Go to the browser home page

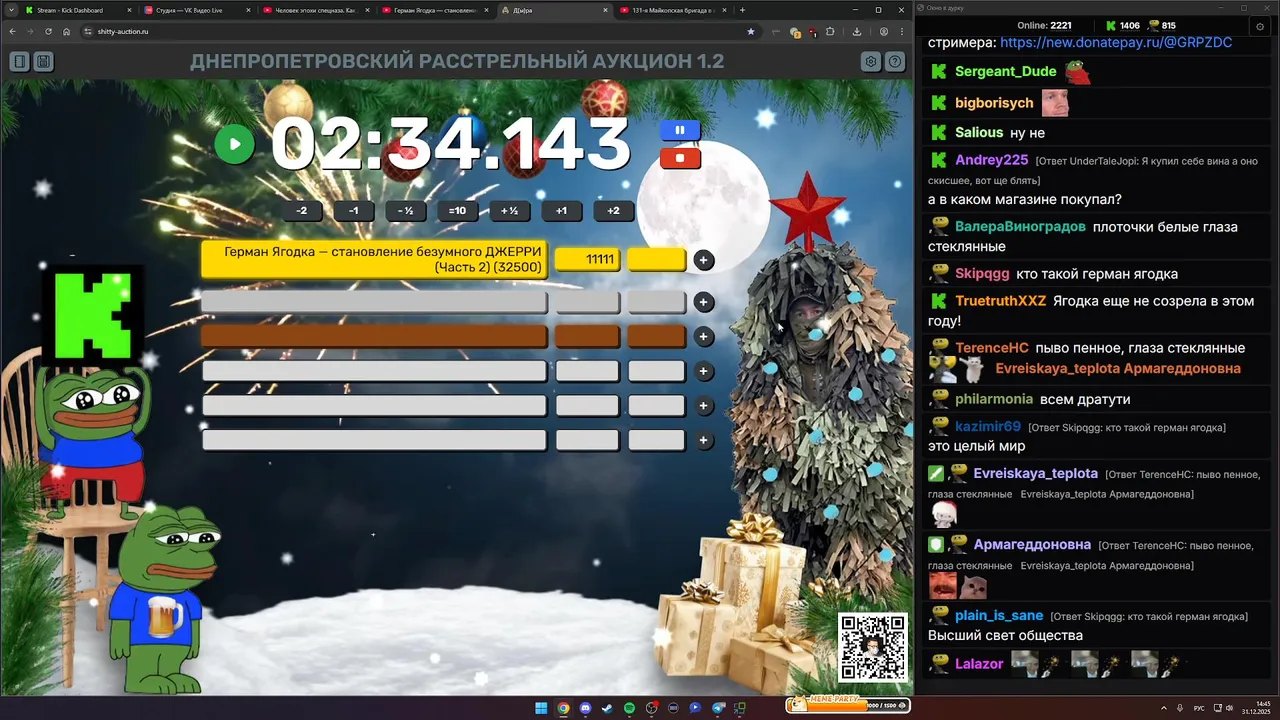click(x=66, y=31)
